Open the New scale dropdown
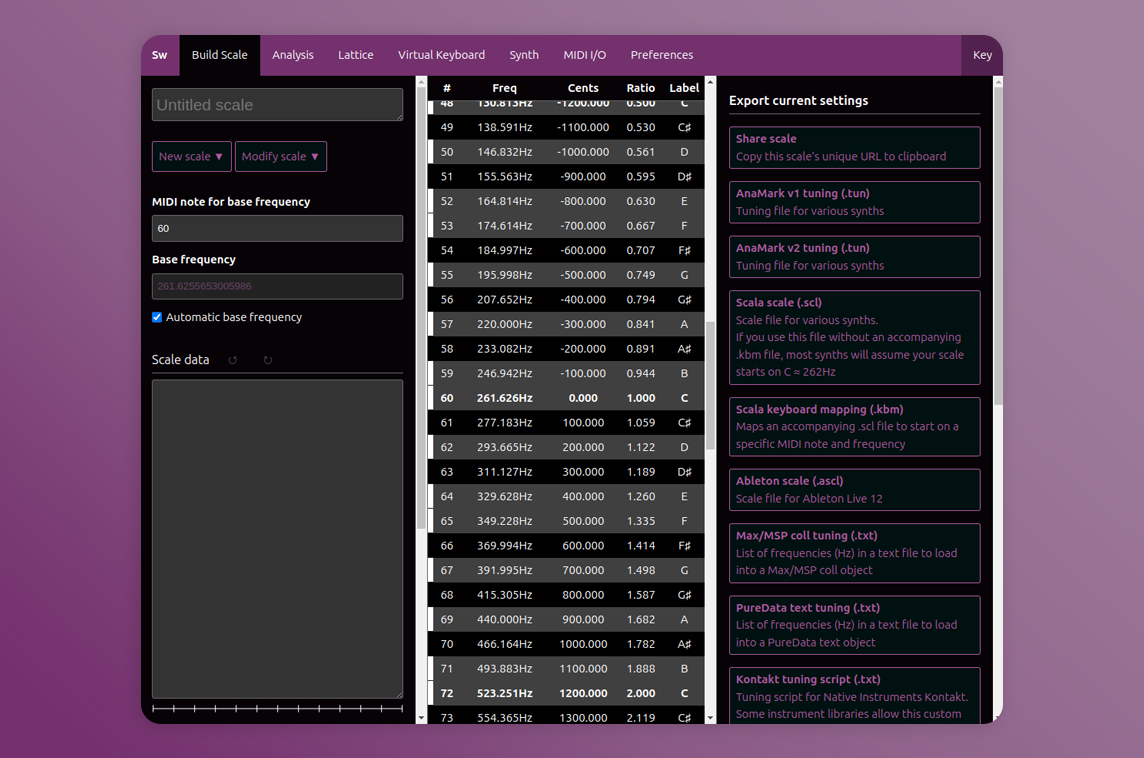 [191, 157]
